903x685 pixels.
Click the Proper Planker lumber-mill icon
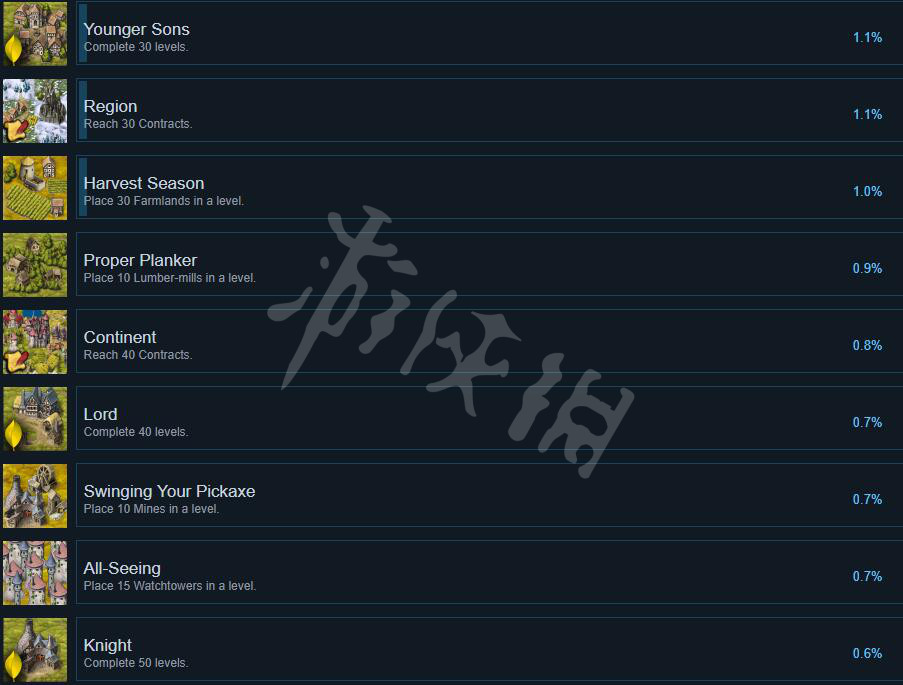35,265
